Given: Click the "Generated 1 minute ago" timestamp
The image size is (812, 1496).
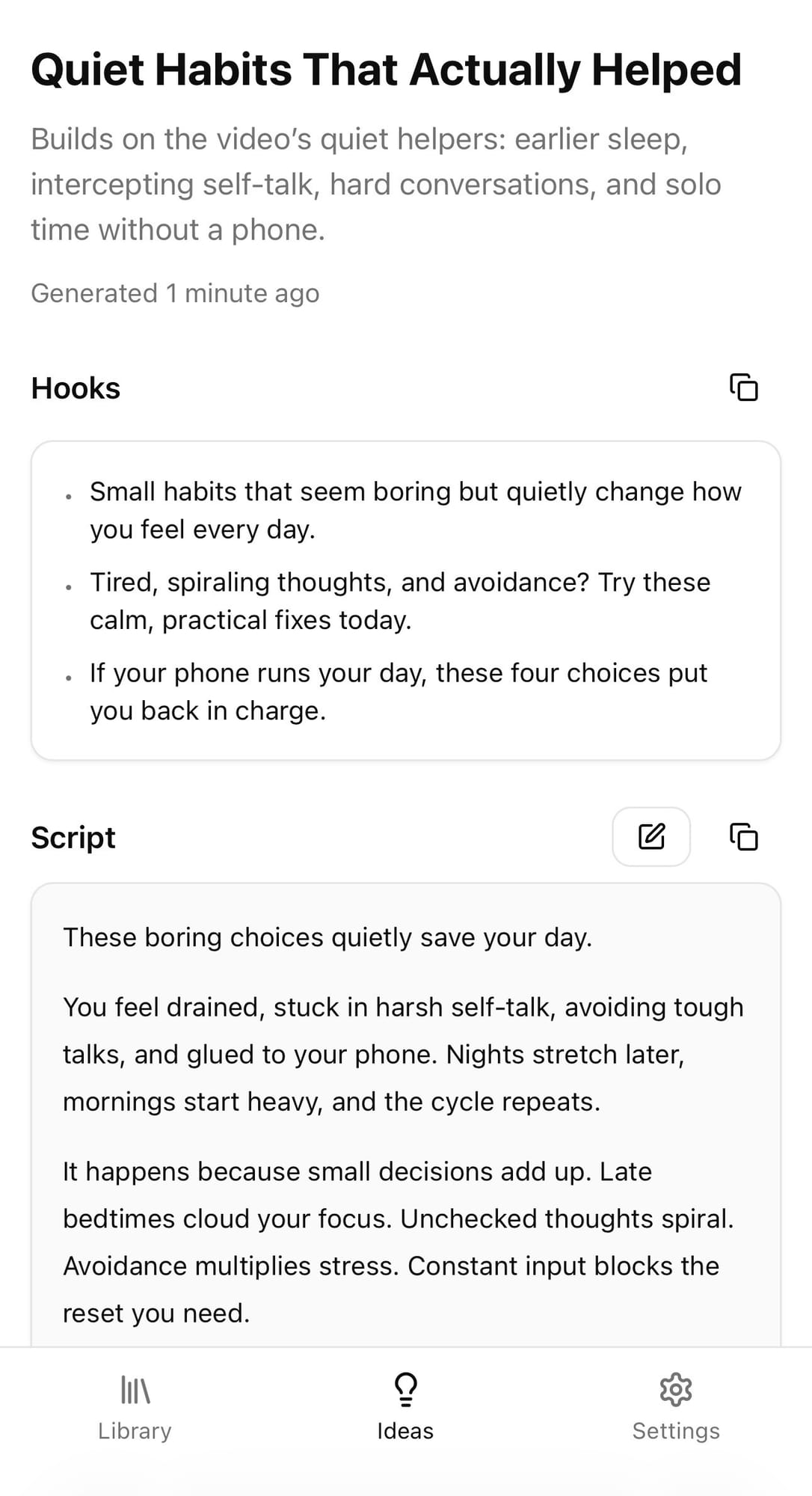Looking at the screenshot, I should pos(175,293).
